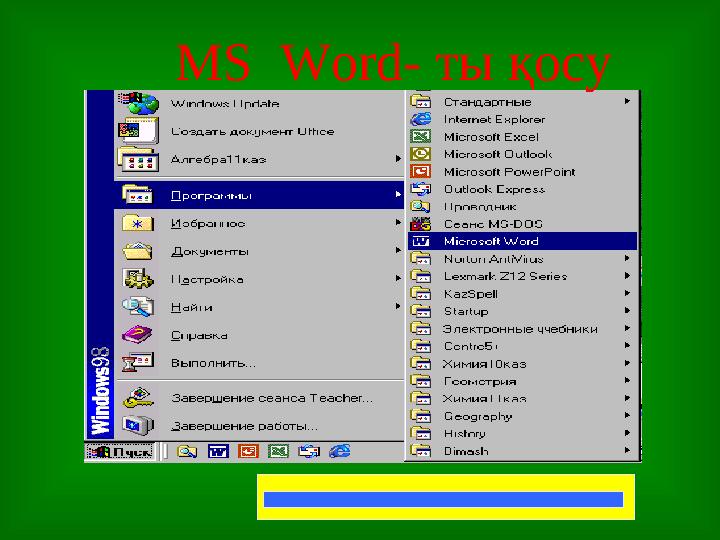Choose Выполнить... run command
This screenshot has width=720, height=540.
click(259, 363)
